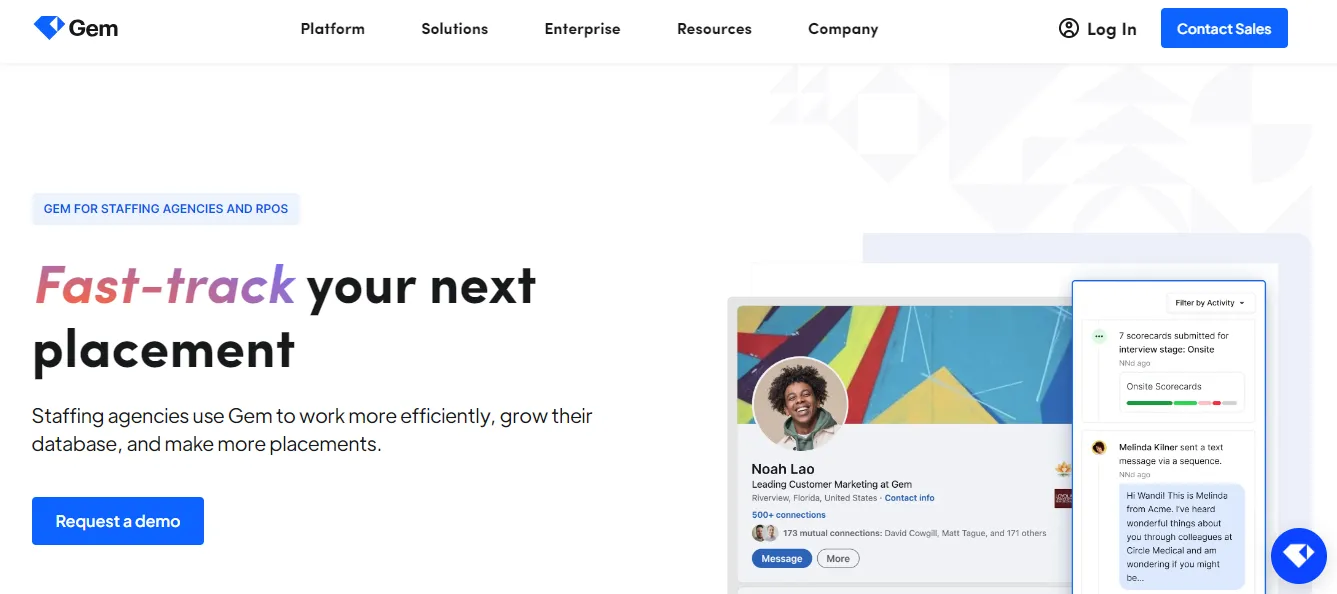Image resolution: width=1337 pixels, height=594 pixels.
Task: Open the Solutions menu
Action: point(455,29)
